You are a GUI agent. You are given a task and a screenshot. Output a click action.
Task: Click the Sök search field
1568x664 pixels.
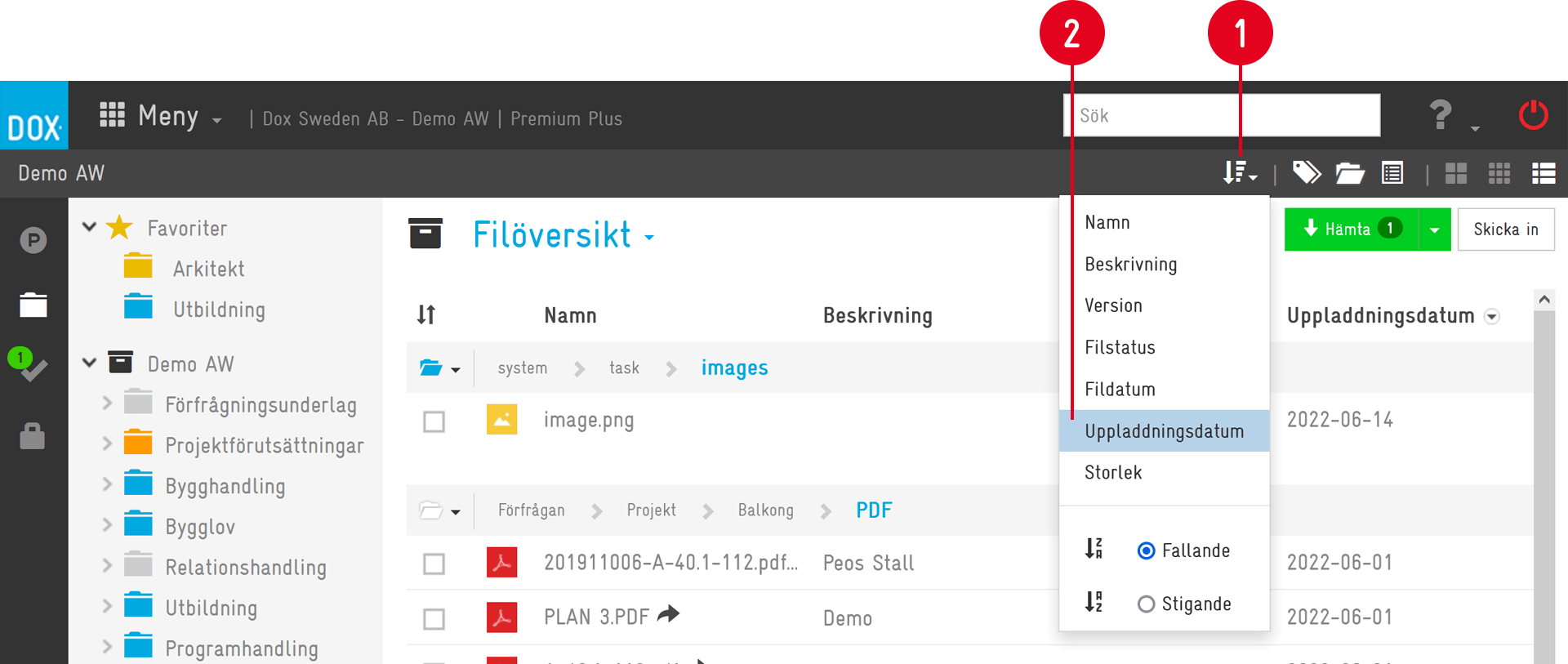click(1222, 115)
